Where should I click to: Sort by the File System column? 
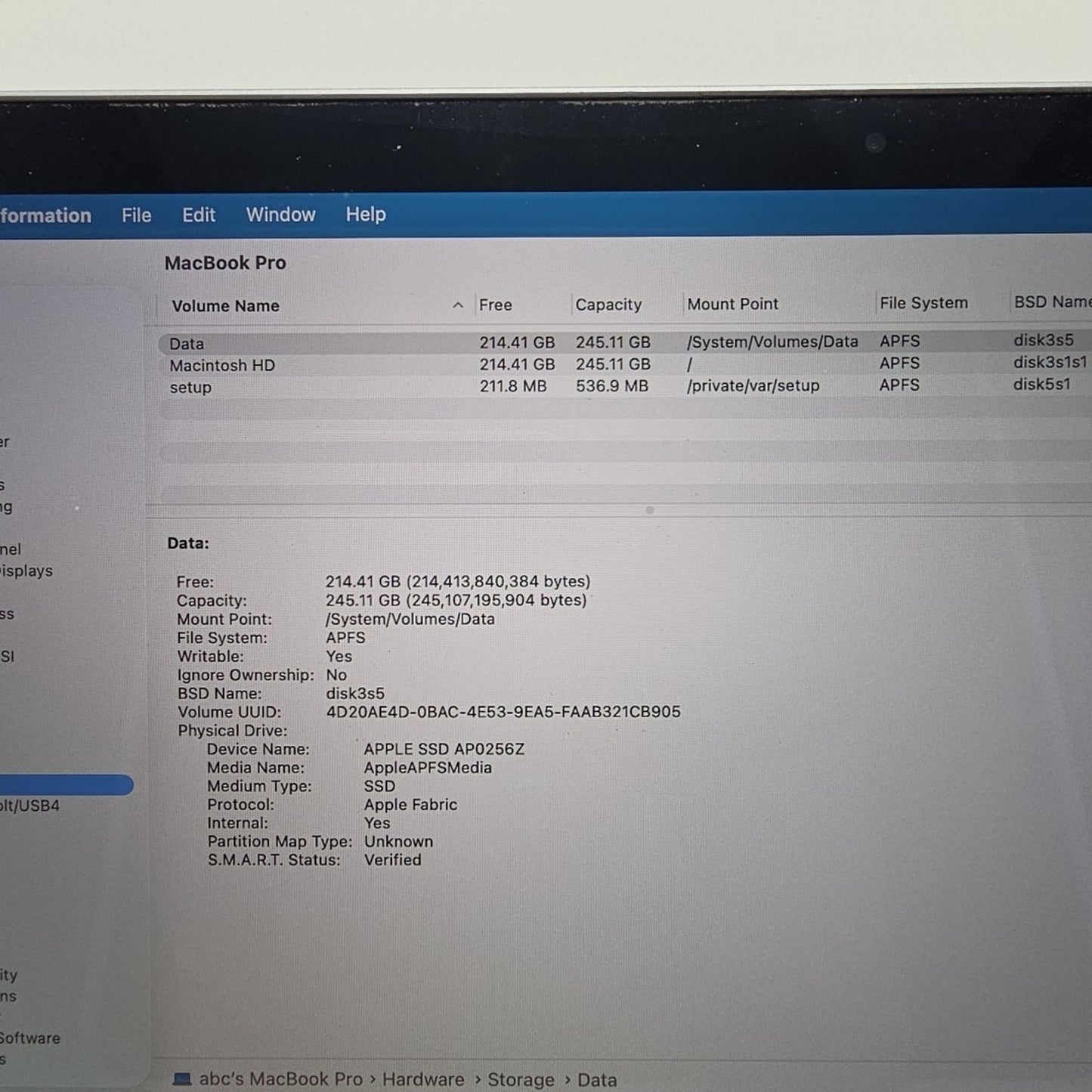(923, 302)
